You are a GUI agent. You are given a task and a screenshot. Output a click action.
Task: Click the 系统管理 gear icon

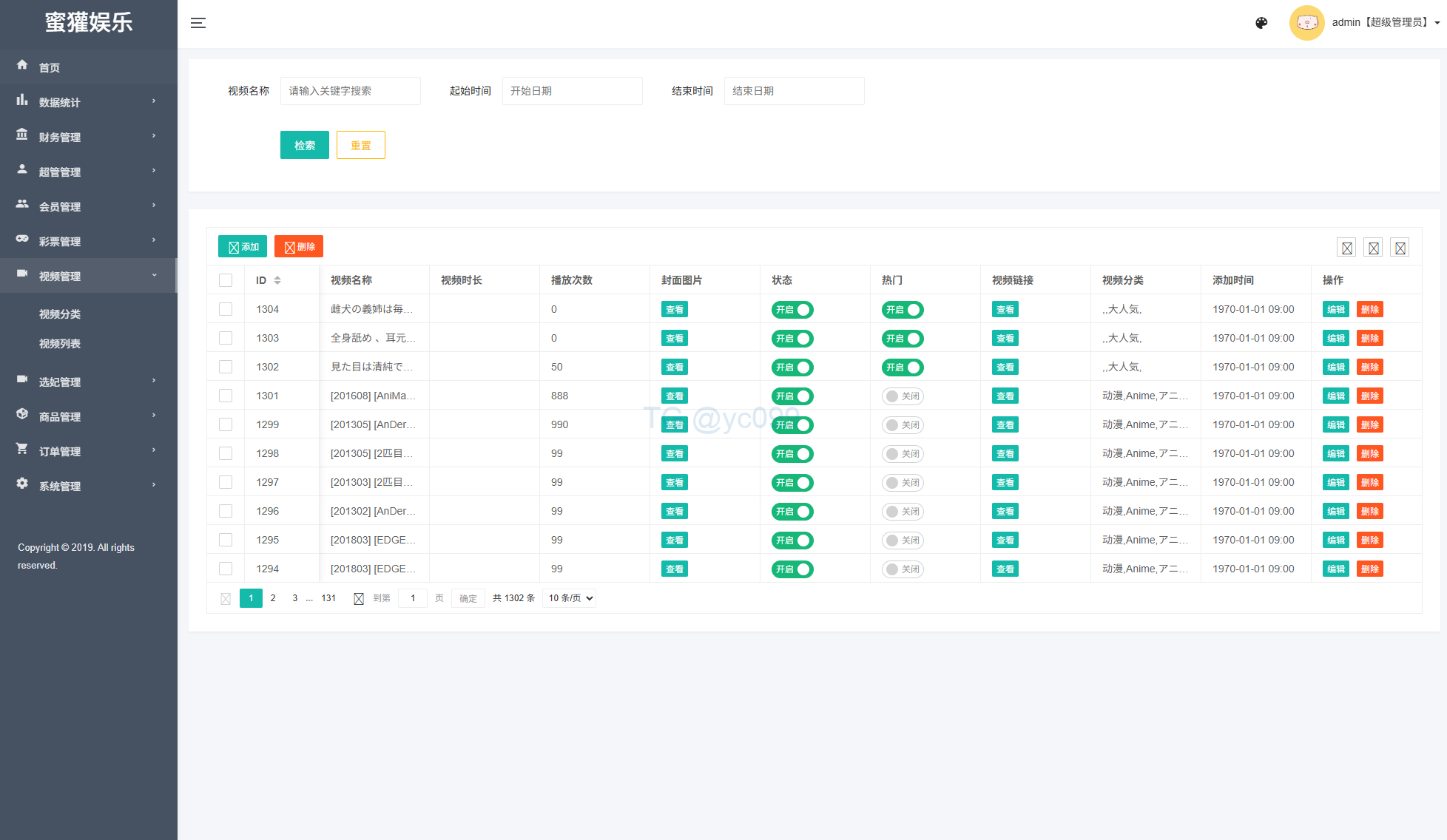click(22, 484)
